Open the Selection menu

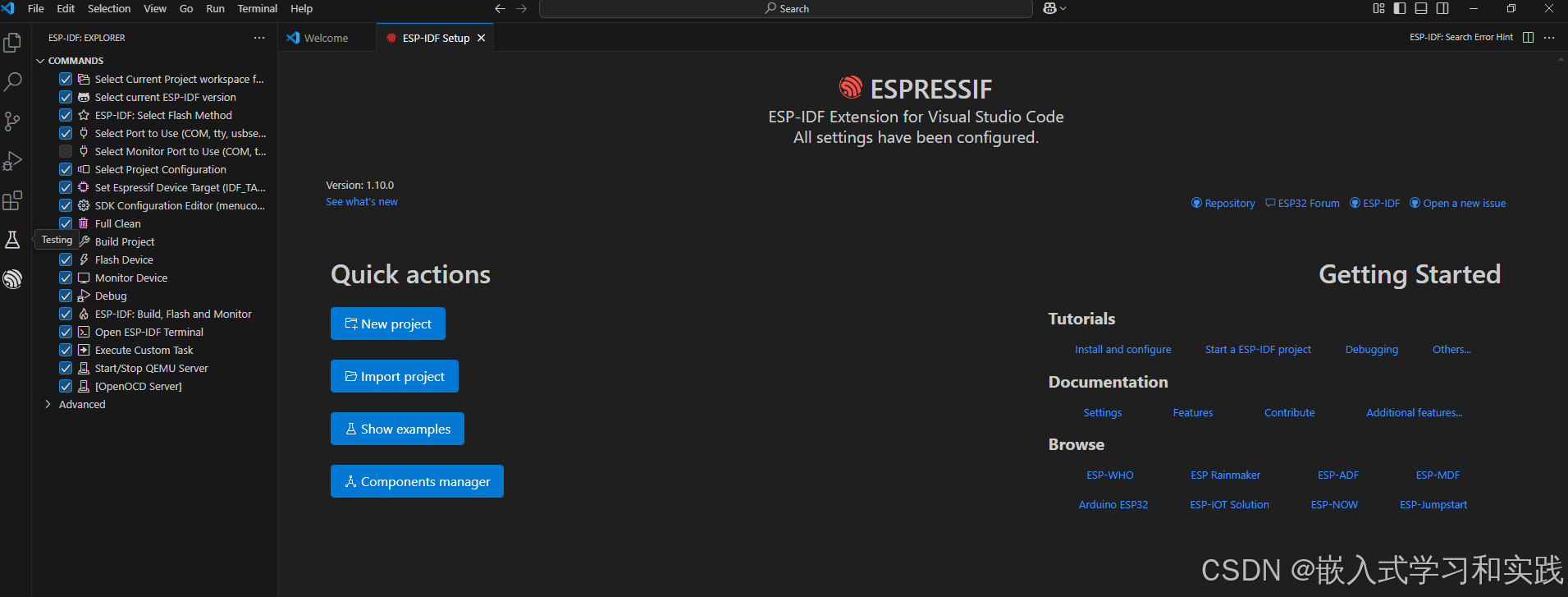[x=109, y=8]
